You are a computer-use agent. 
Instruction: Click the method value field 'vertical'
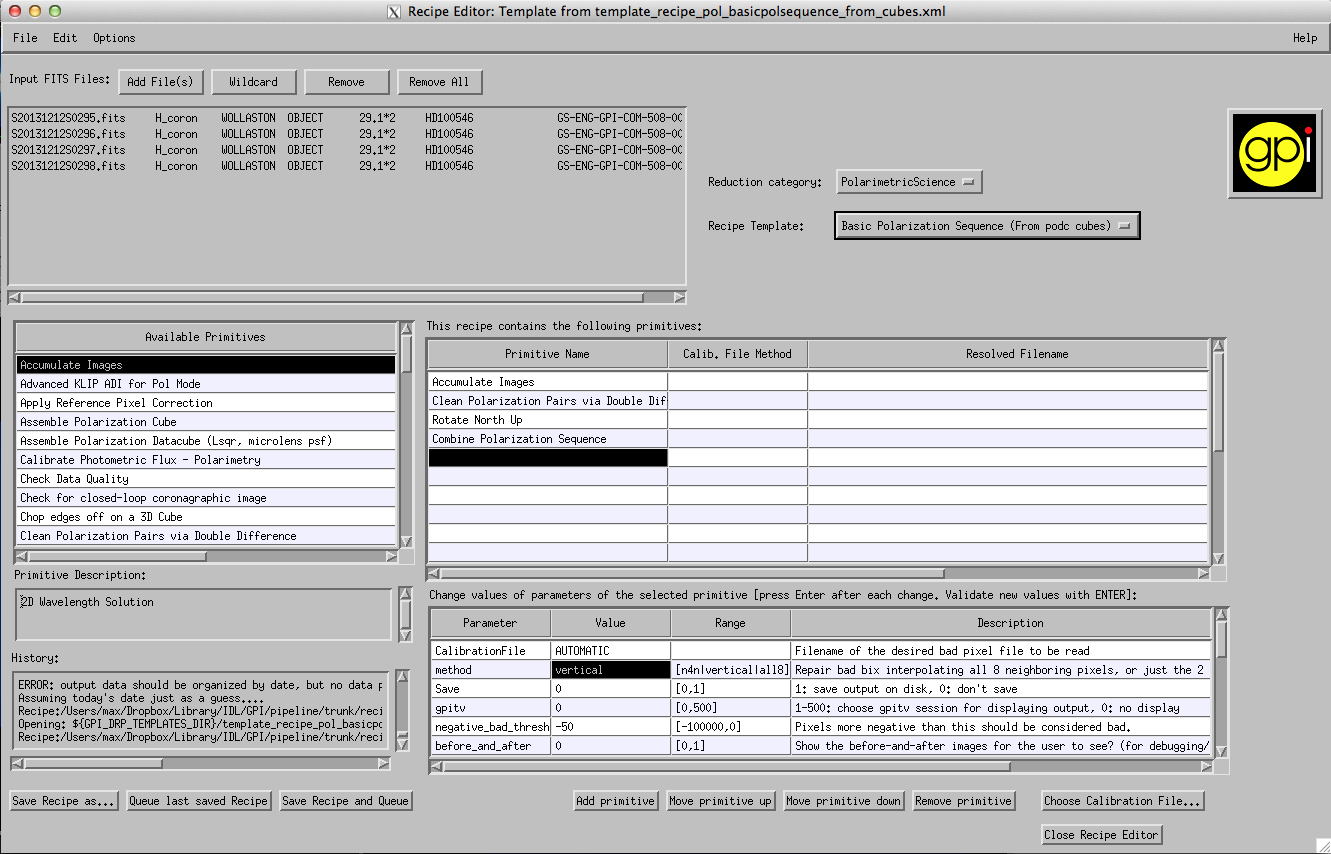coord(609,670)
